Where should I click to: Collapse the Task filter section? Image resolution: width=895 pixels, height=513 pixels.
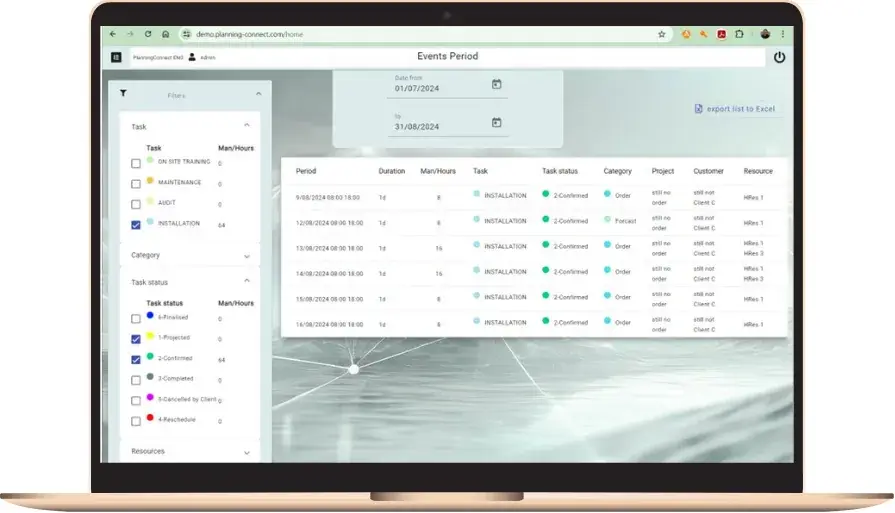click(x=247, y=125)
